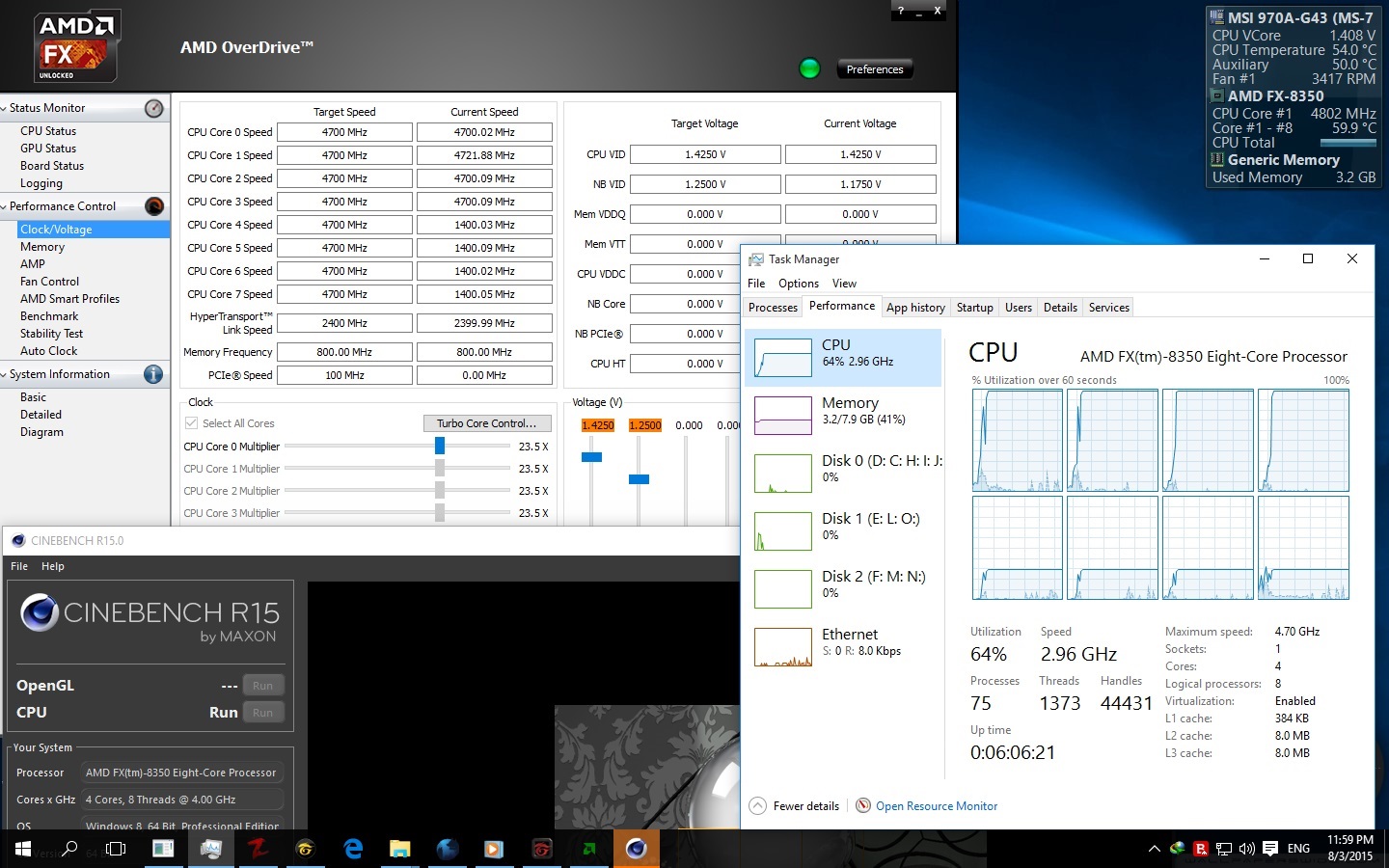1389x868 pixels.
Task: Click the Status Monitor gauge icon
Action: pyautogui.click(x=152, y=108)
